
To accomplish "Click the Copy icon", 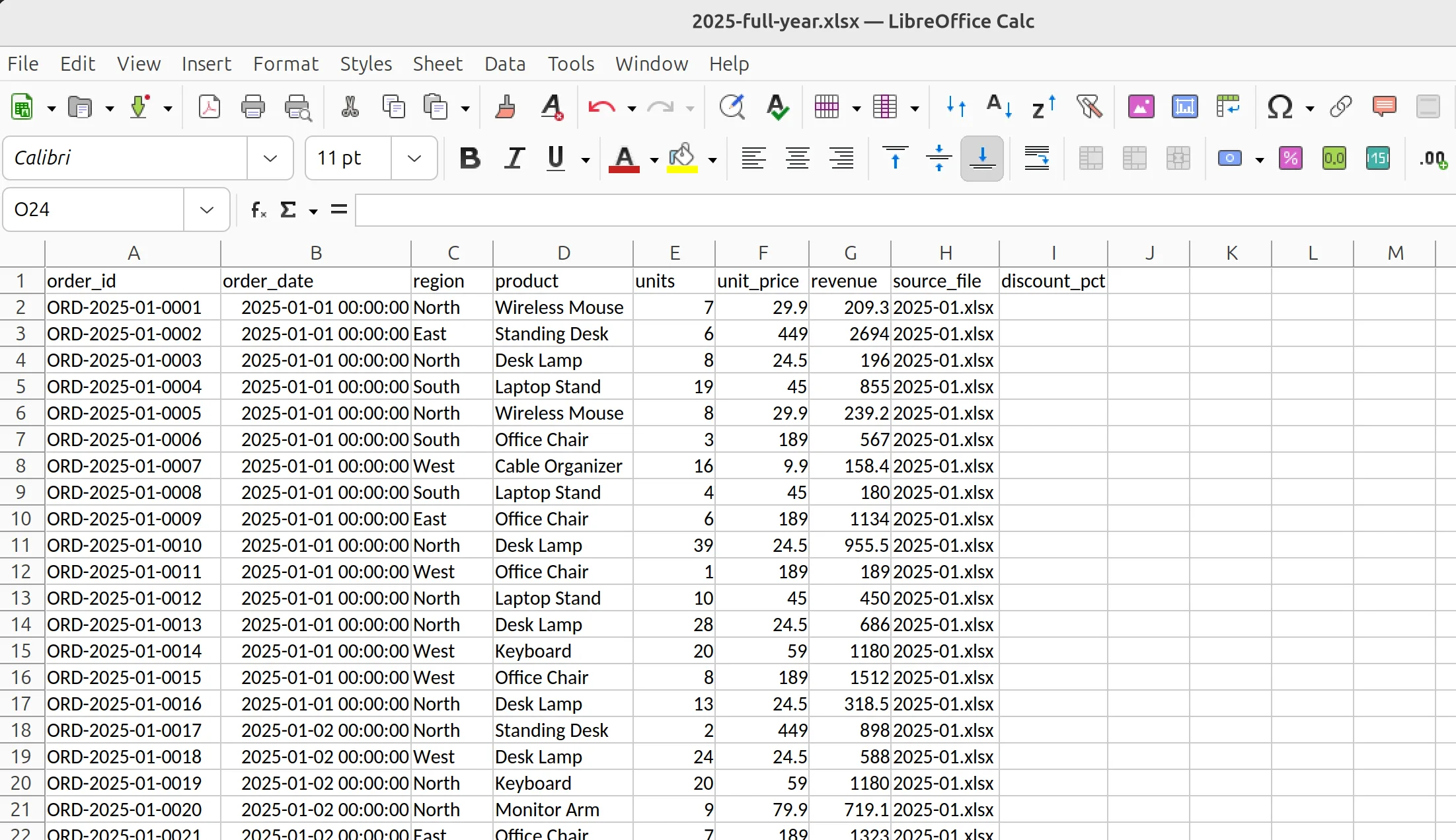I will point(394,106).
